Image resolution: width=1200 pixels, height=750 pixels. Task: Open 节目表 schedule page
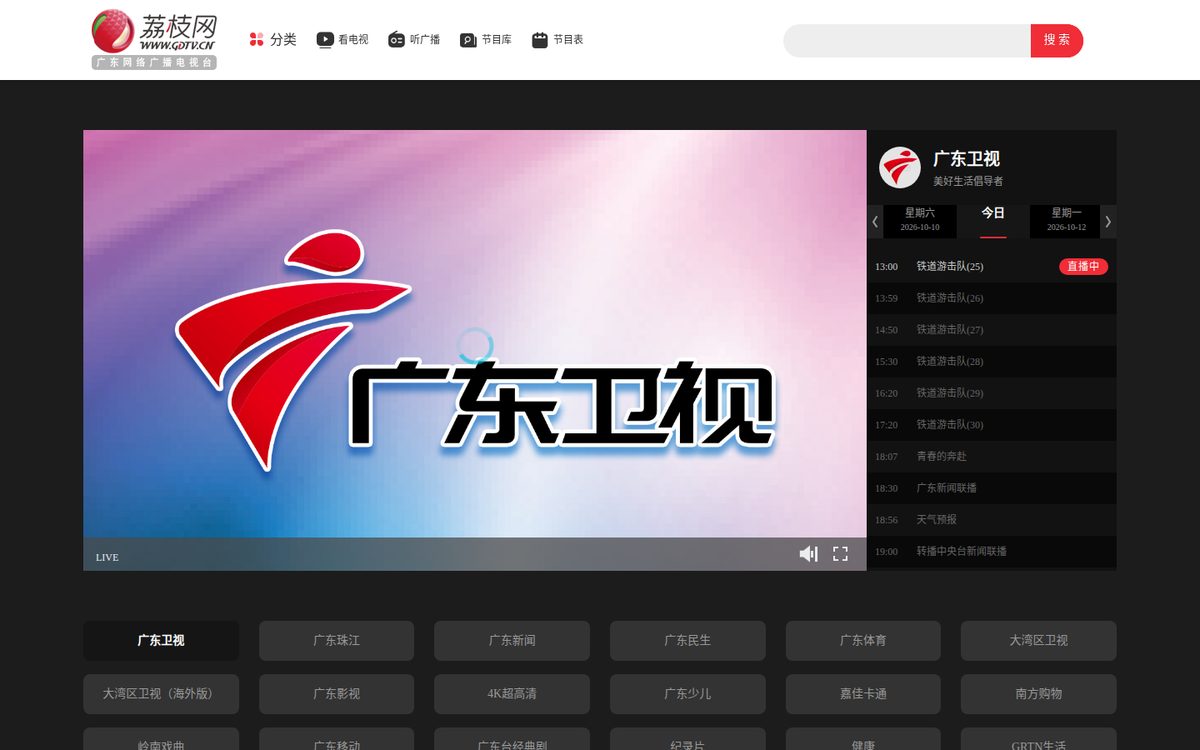click(558, 40)
